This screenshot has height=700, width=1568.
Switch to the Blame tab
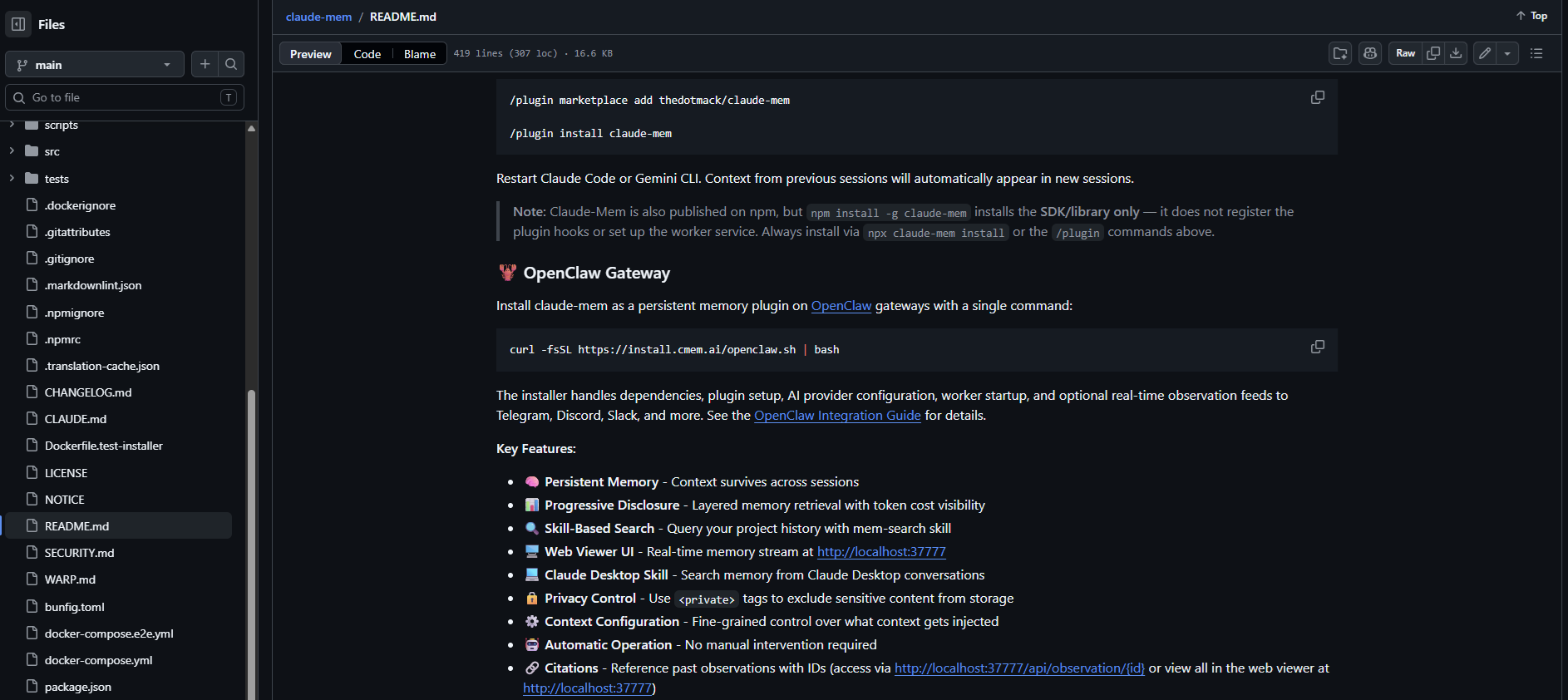pos(420,54)
